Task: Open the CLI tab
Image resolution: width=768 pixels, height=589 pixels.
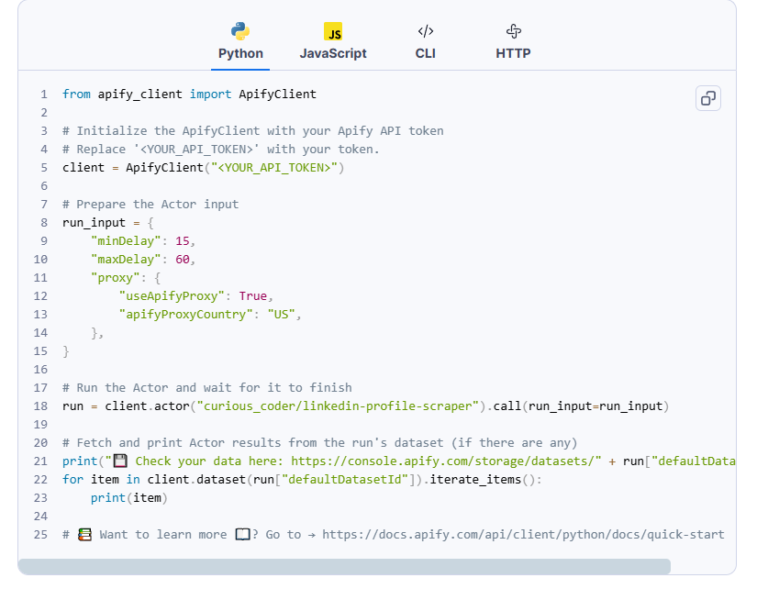Action: coord(425,54)
